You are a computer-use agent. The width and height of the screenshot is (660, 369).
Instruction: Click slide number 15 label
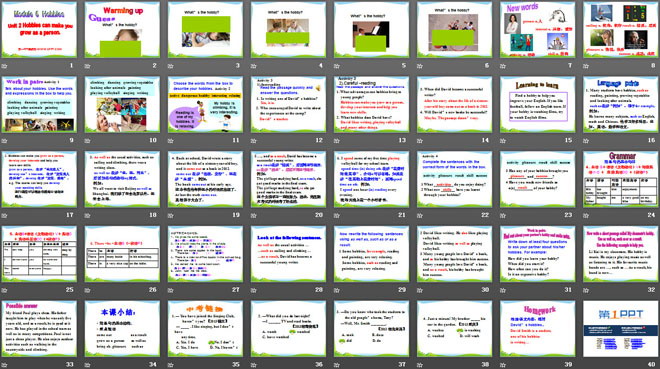point(568,140)
